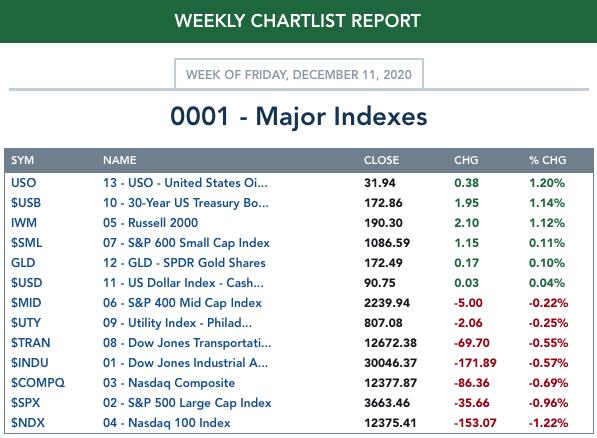Sort table by the CLOSE column header

[382, 160]
